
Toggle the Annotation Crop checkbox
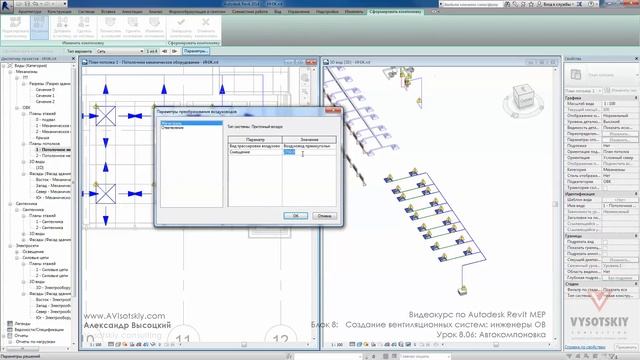point(605,253)
